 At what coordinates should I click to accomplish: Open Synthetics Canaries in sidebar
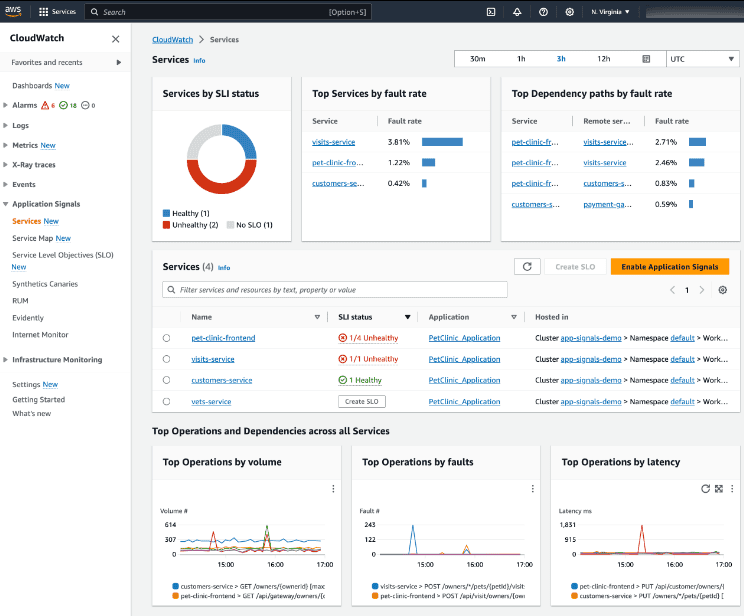45,284
